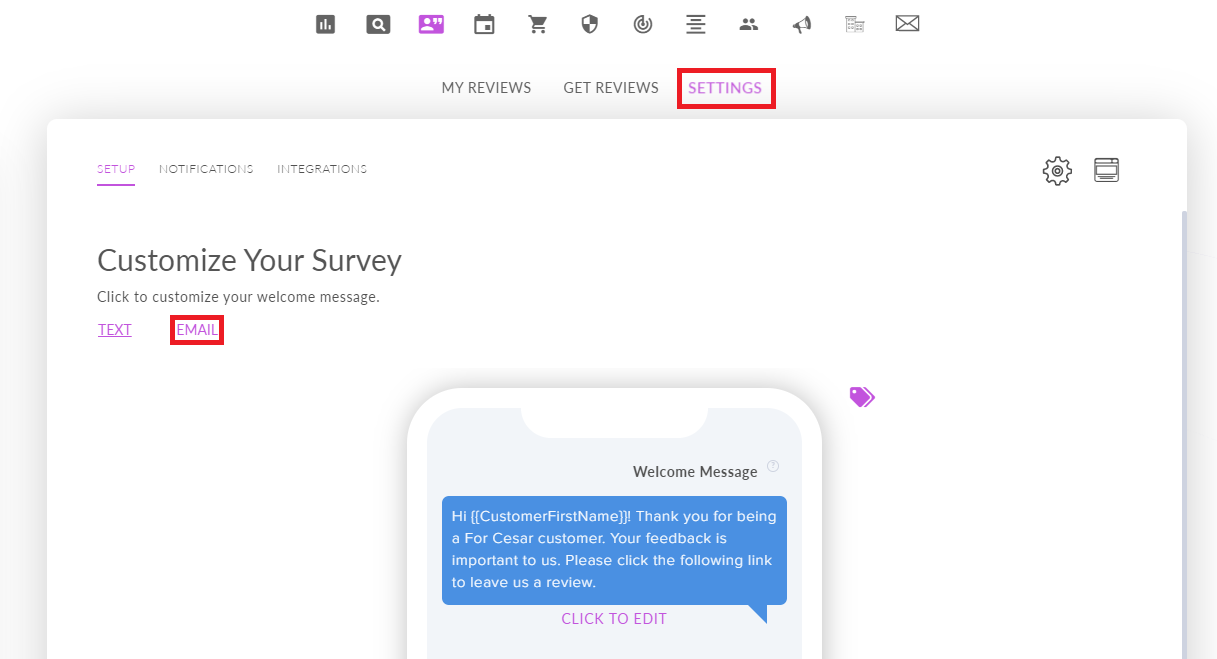The height and width of the screenshot is (659, 1217).
Task: Click the TEXT link
Action: click(115, 330)
